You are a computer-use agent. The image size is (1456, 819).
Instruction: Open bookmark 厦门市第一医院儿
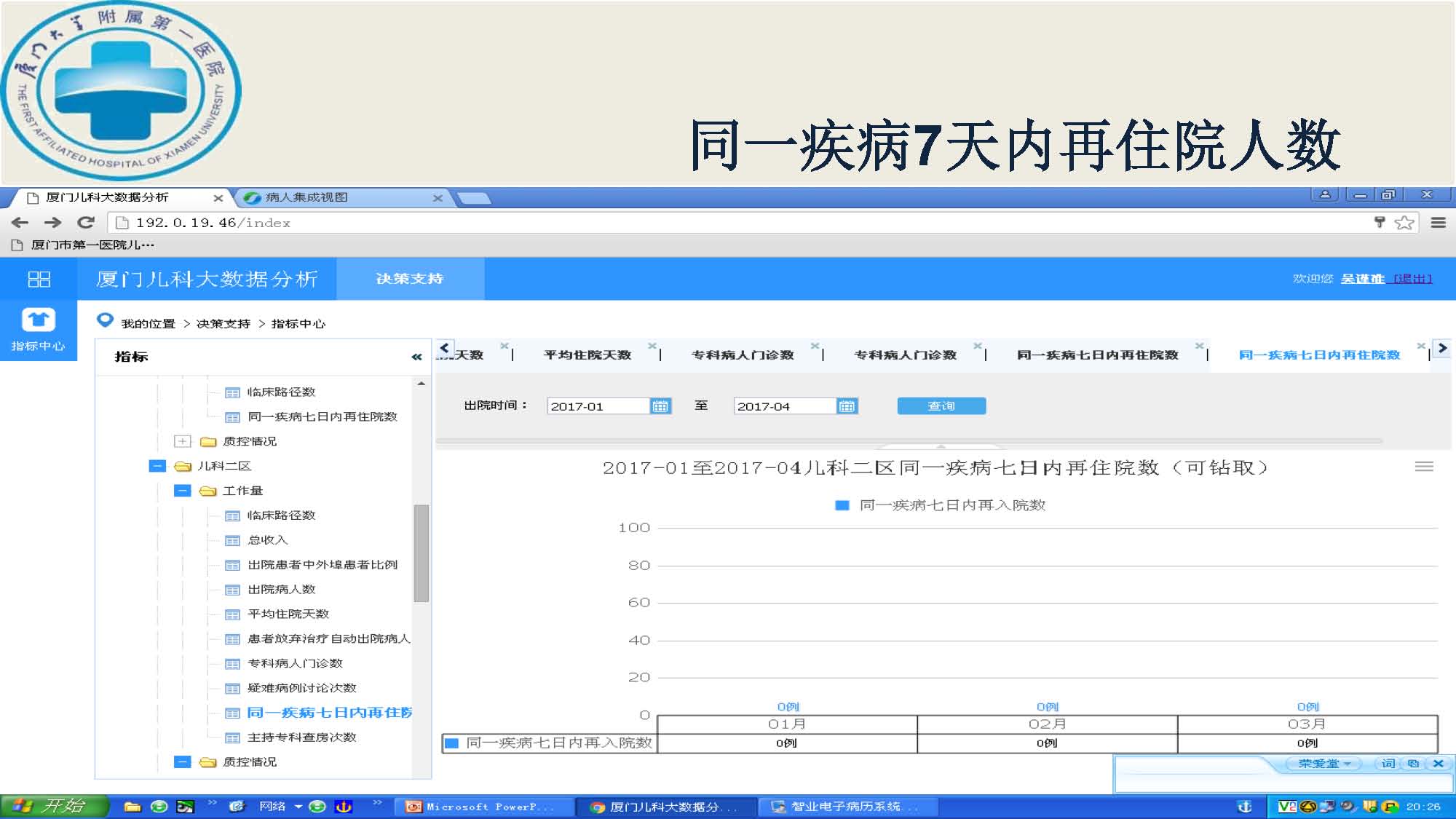84,245
